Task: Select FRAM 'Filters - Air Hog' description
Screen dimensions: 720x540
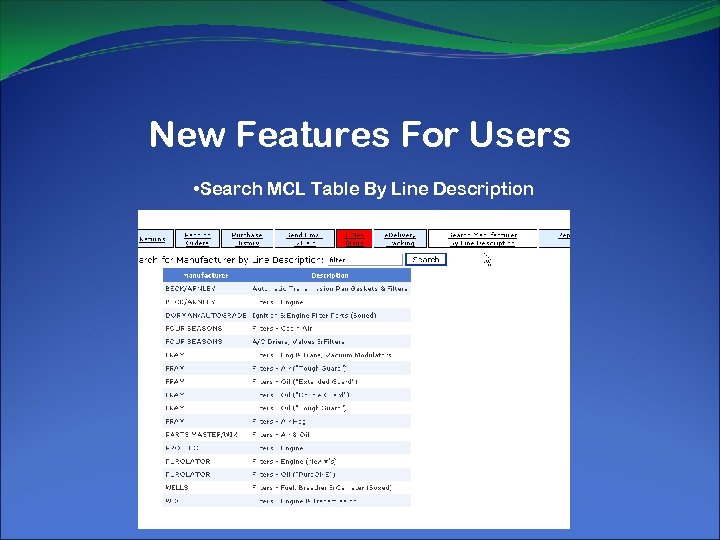Action: click(278, 422)
